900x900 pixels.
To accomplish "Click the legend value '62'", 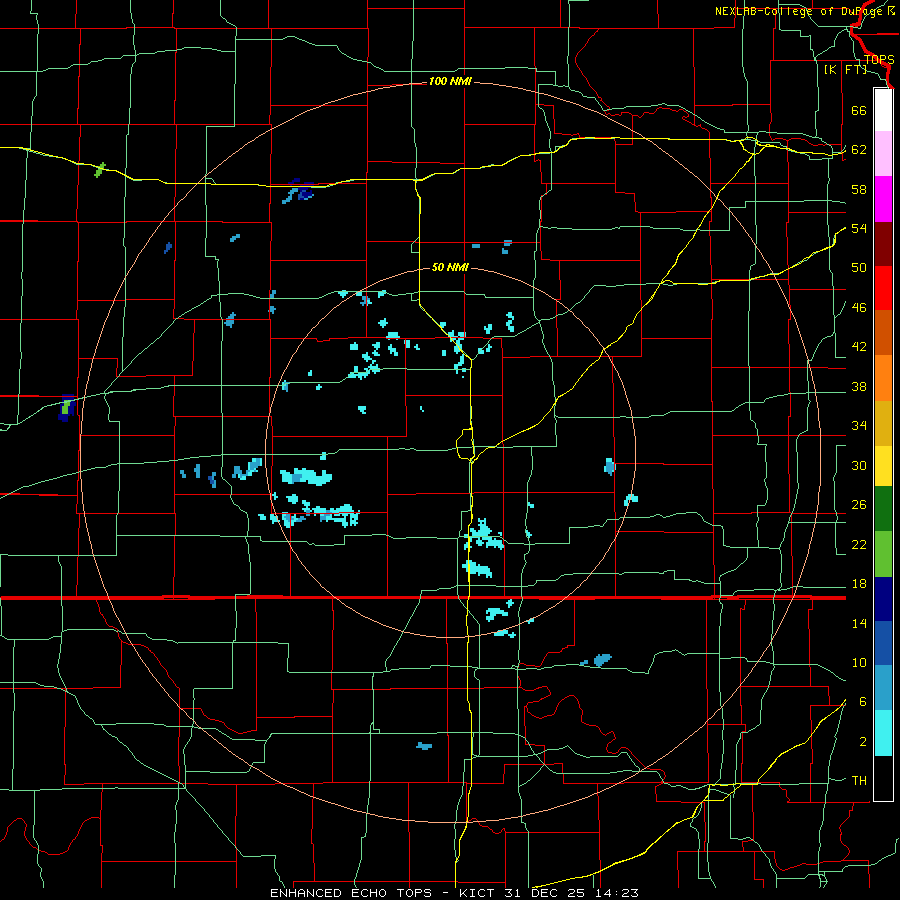I will point(859,150).
